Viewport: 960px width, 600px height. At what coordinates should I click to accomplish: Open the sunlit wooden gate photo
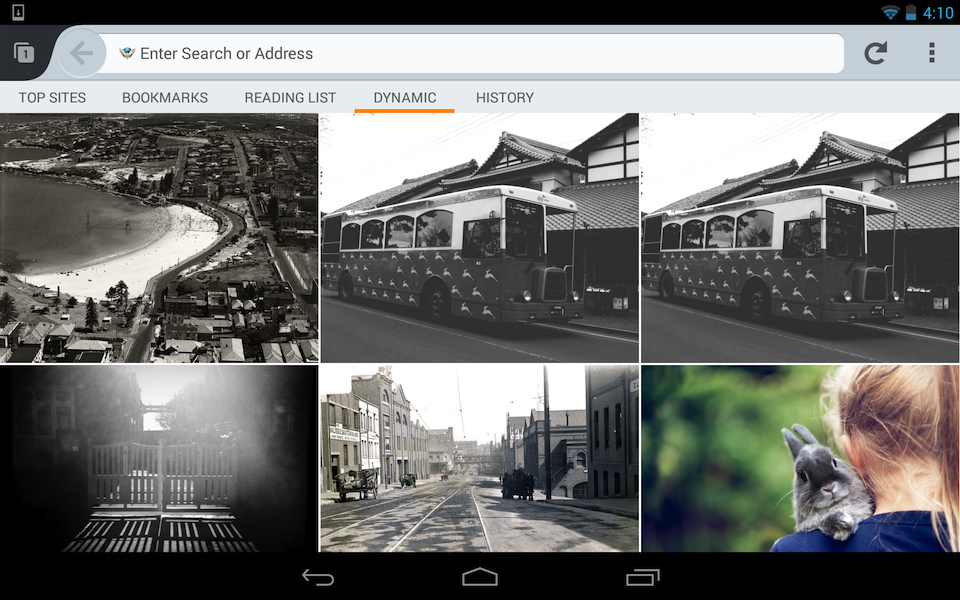pos(159,459)
